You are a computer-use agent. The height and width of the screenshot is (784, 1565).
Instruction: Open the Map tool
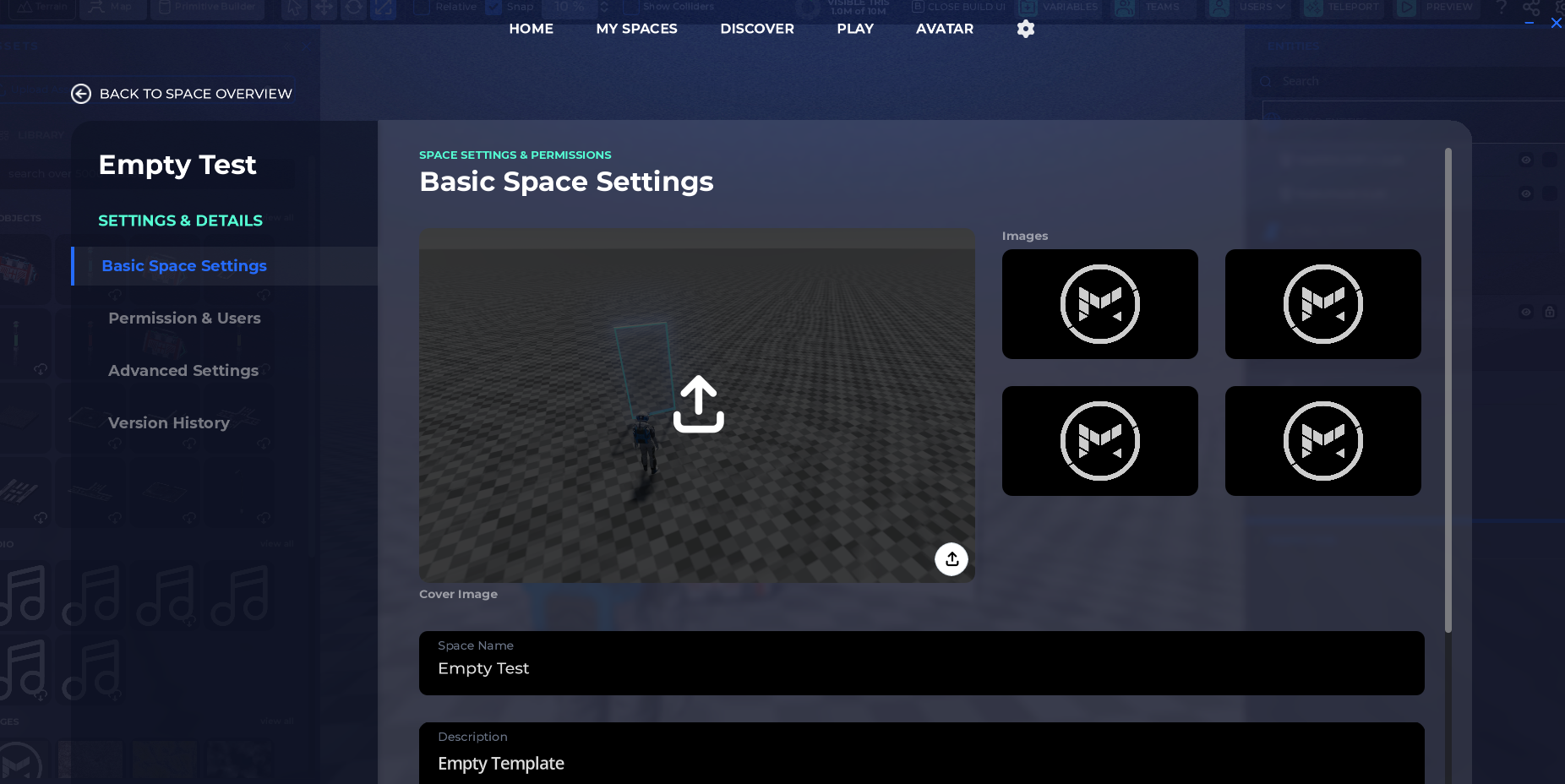tap(112, 6)
